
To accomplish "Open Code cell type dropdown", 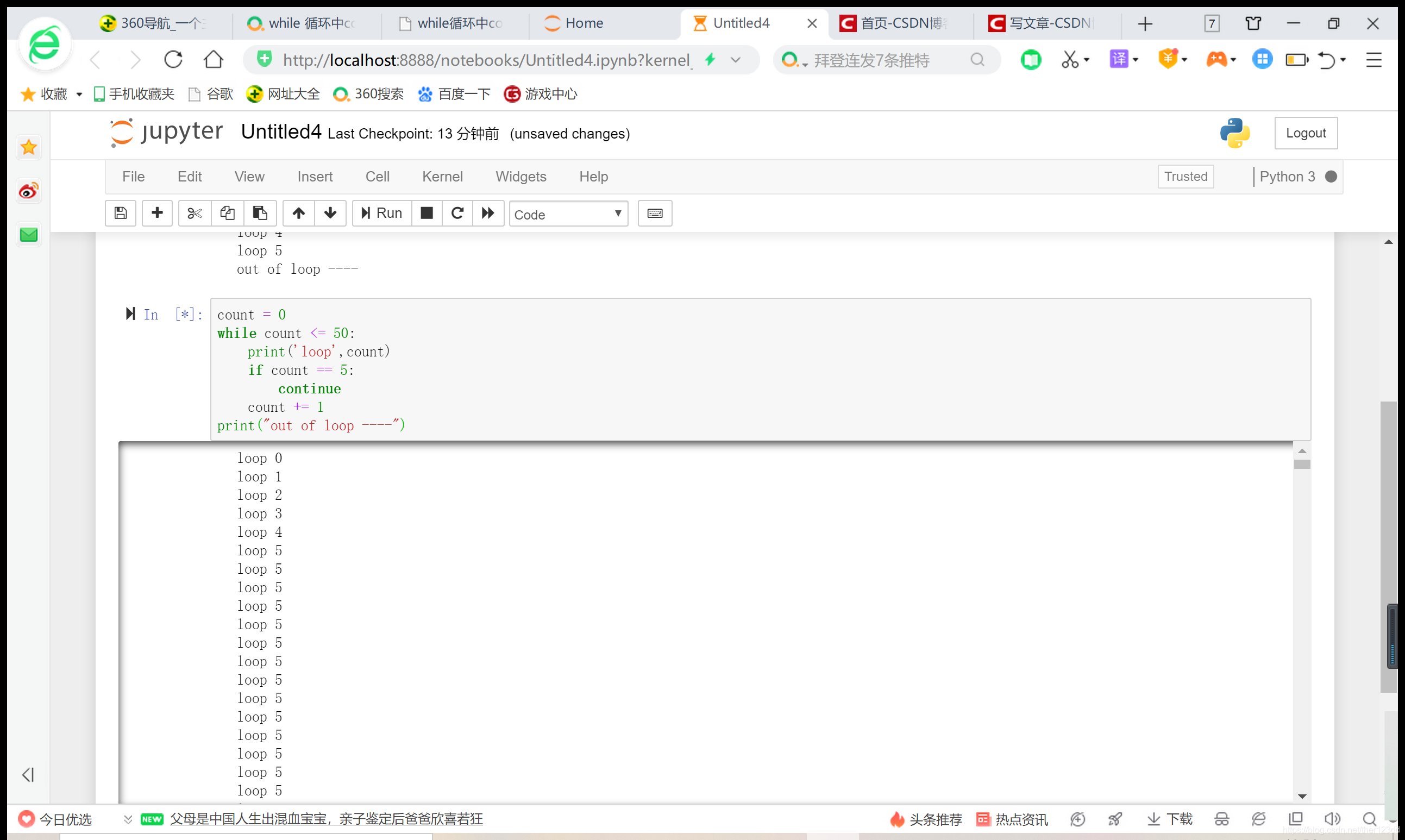I will [x=568, y=215].
